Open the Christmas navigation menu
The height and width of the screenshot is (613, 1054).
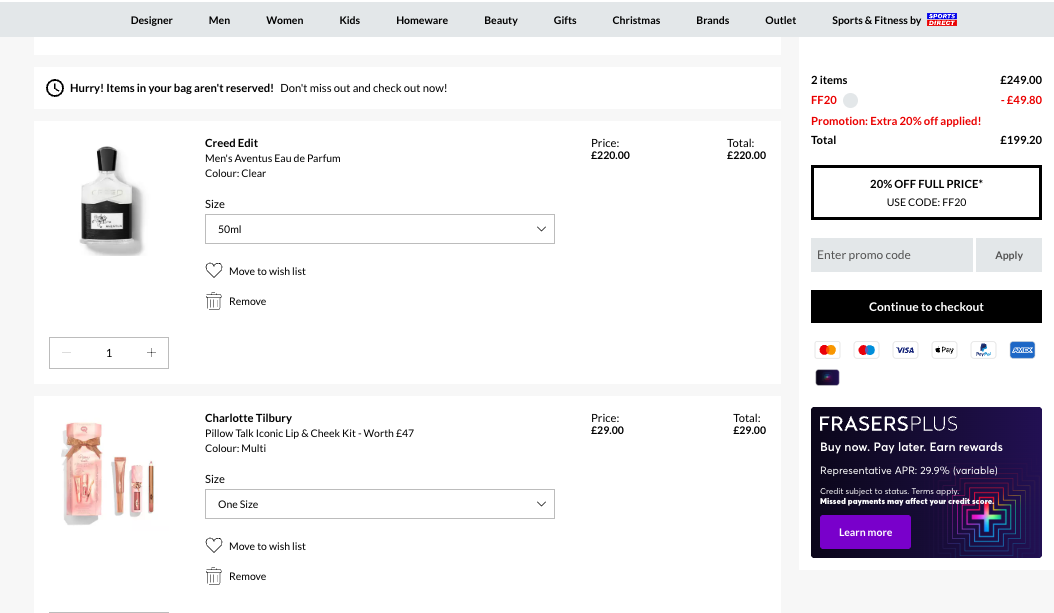(x=636, y=19)
